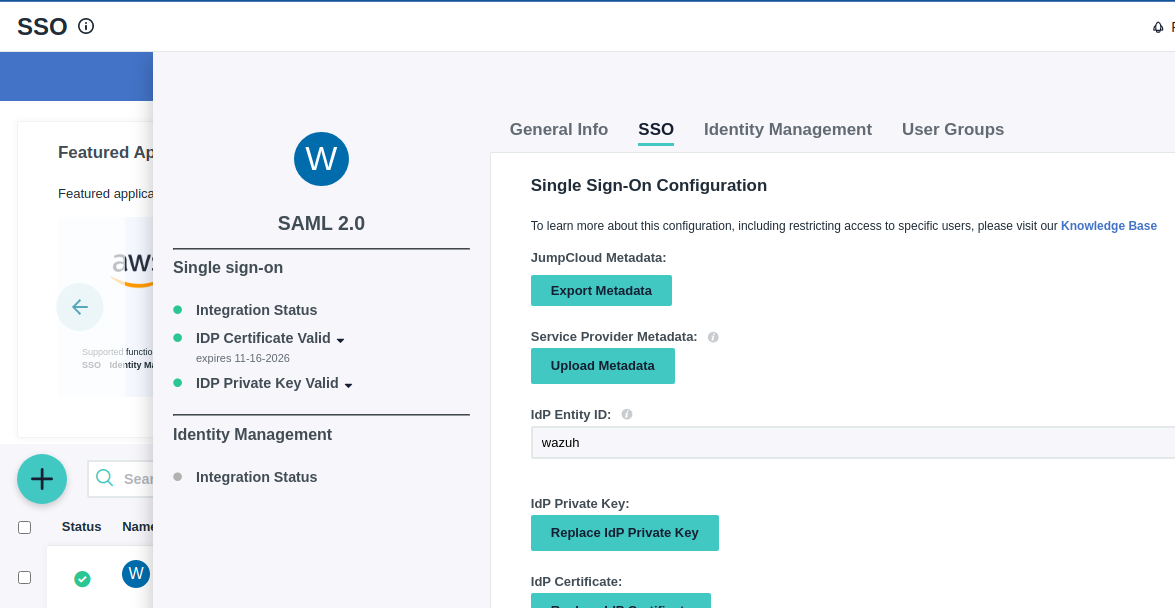Click the W icon in the applications table row
The image size is (1175, 608).
click(136, 574)
